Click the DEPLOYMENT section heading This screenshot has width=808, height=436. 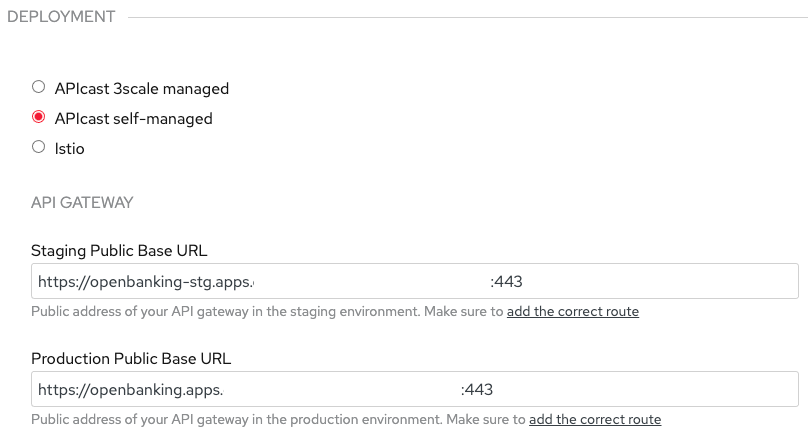click(x=61, y=17)
